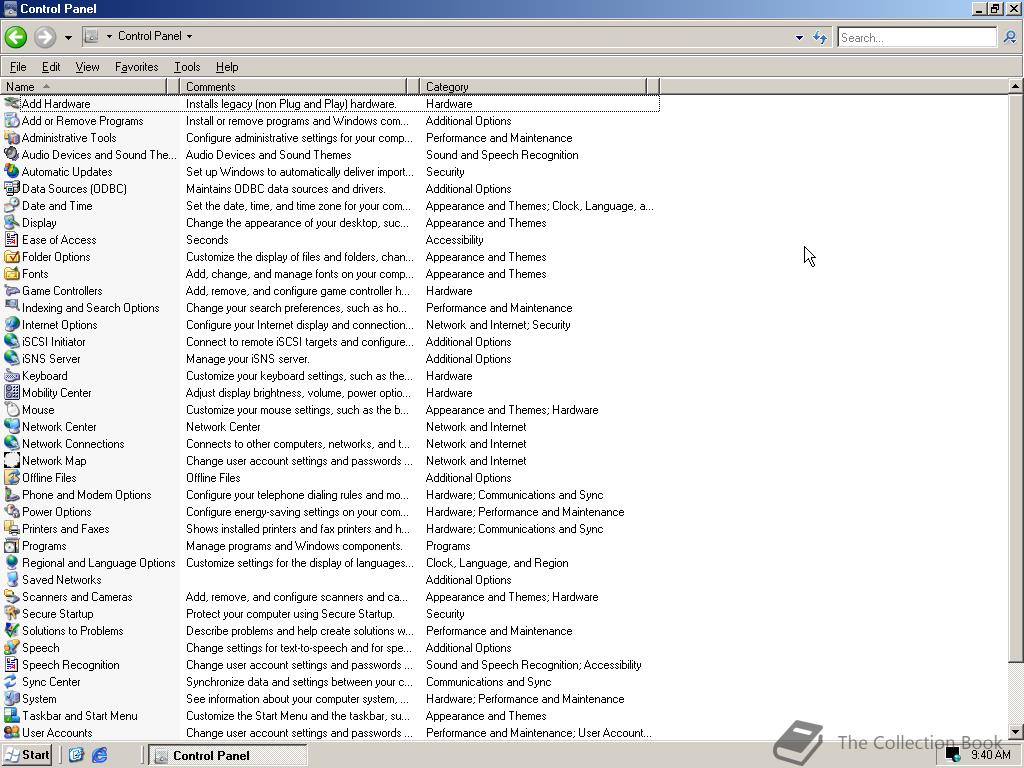
Task: Open dropdown arrow before Control Panel breadcrumb
Action: [x=109, y=36]
